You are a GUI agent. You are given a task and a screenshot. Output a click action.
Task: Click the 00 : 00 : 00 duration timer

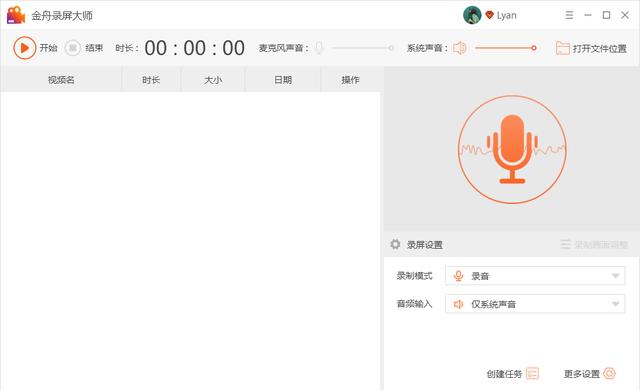[x=195, y=48]
